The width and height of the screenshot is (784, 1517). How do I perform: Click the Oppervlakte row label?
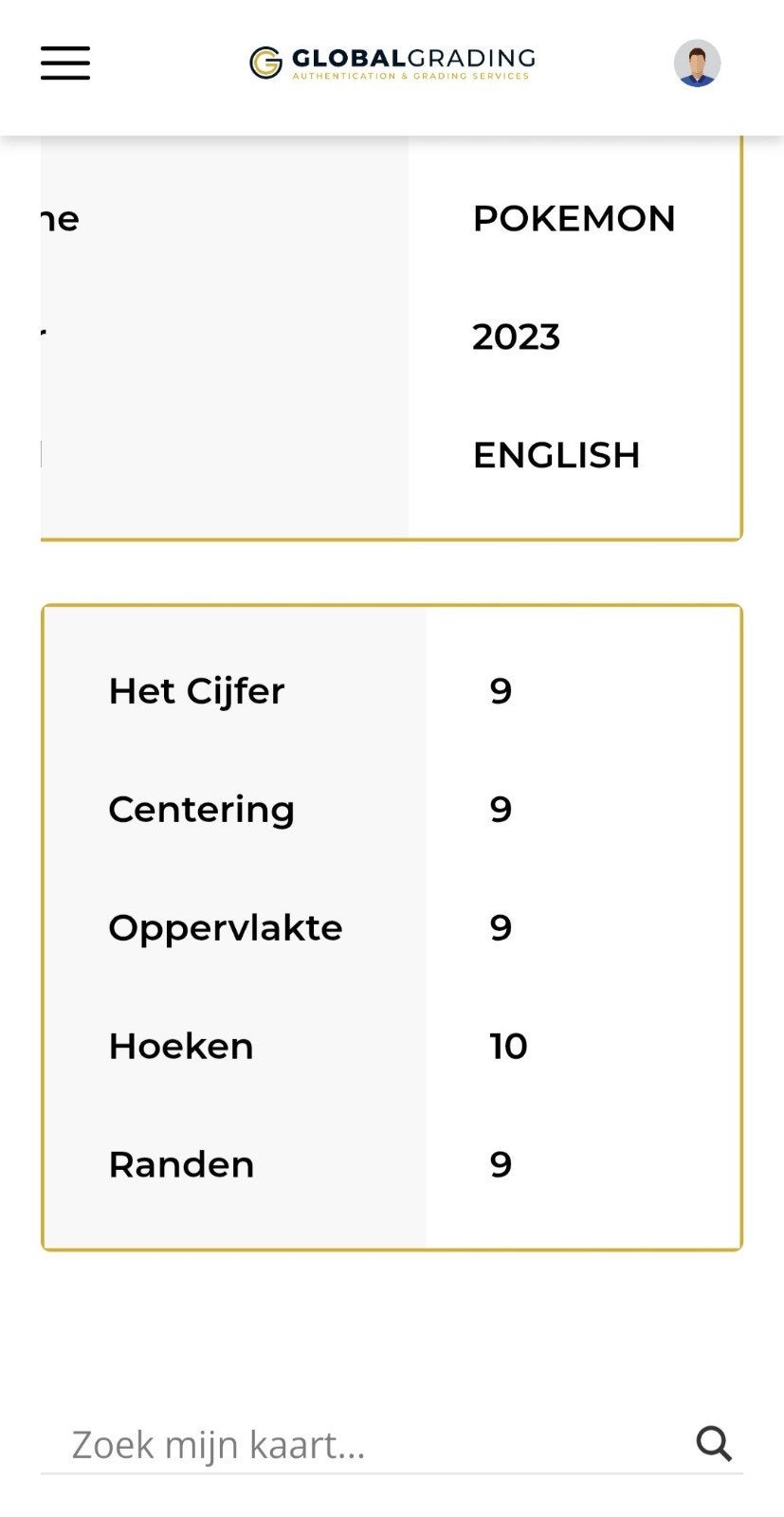(x=226, y=928)
